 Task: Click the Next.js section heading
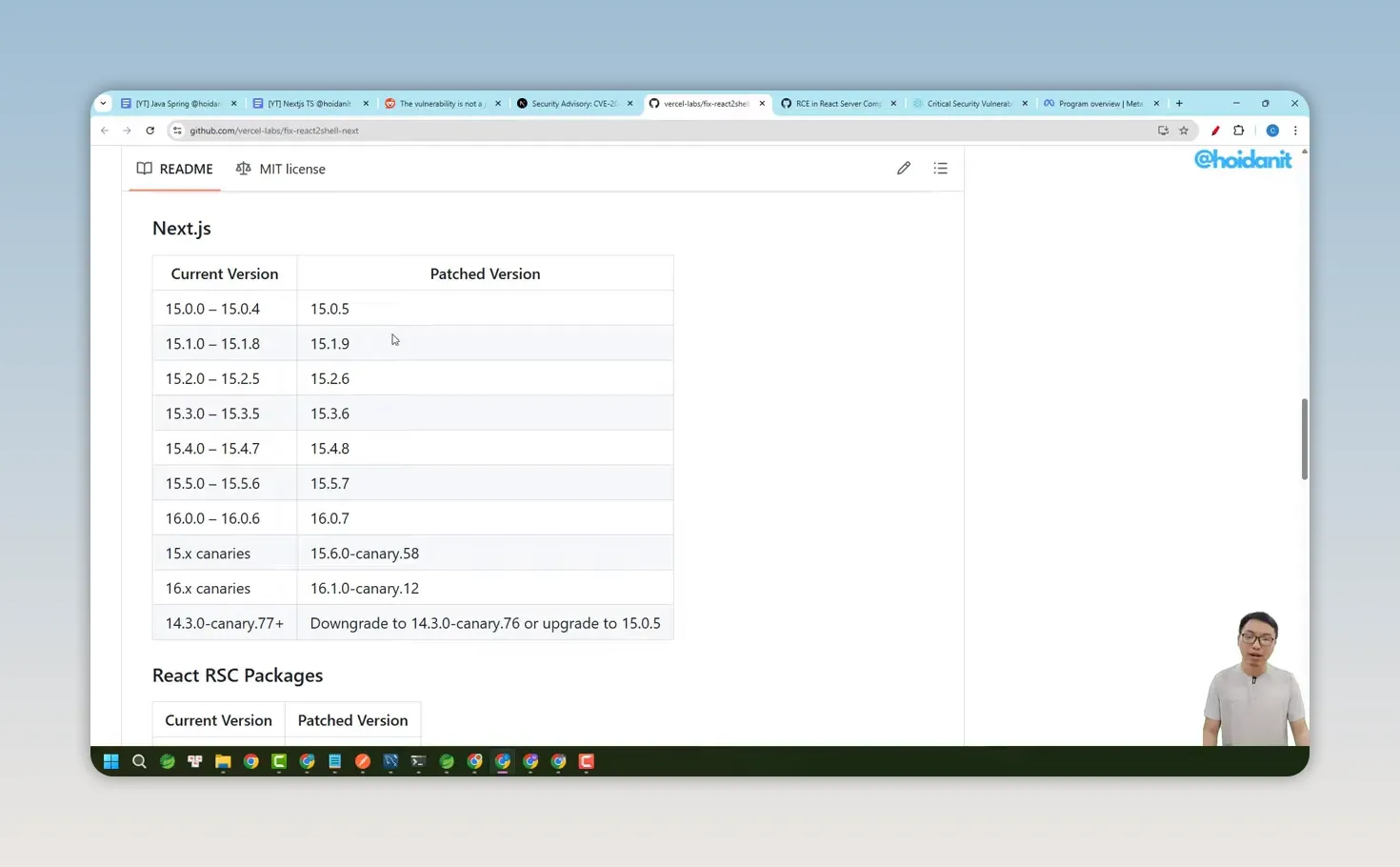point(182,229)
